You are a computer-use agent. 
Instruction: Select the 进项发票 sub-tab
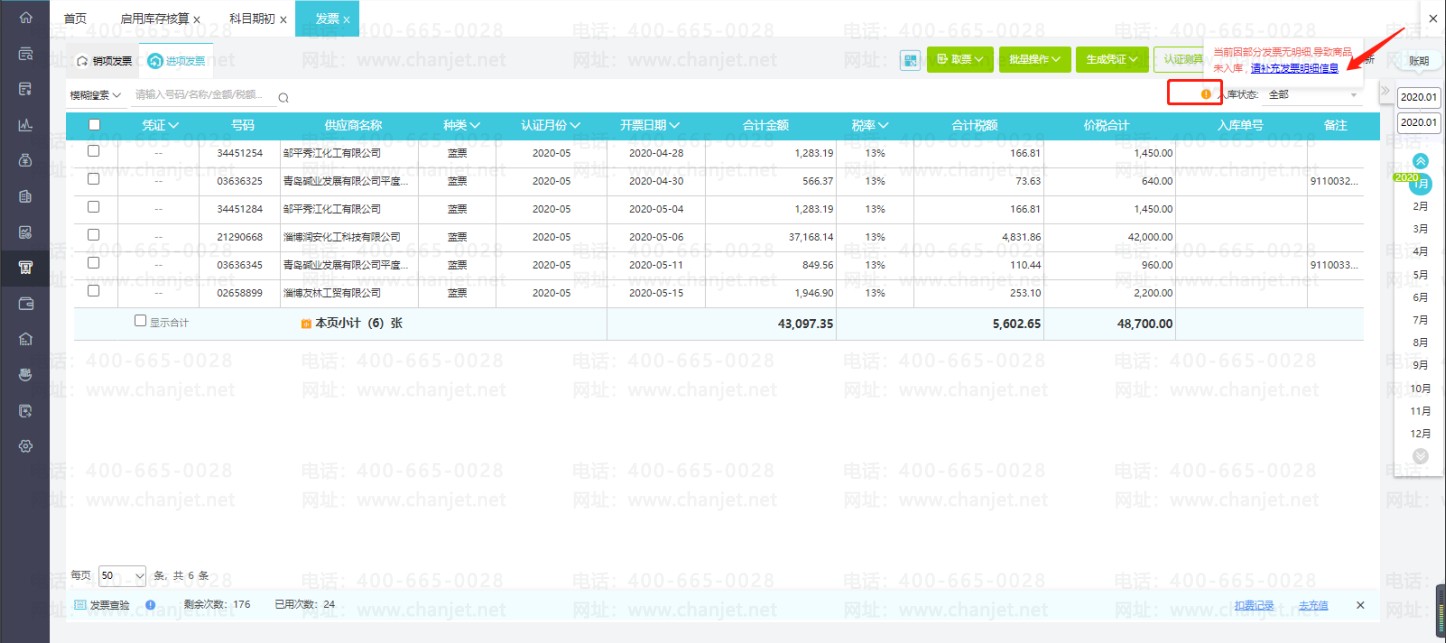[177, 61]
